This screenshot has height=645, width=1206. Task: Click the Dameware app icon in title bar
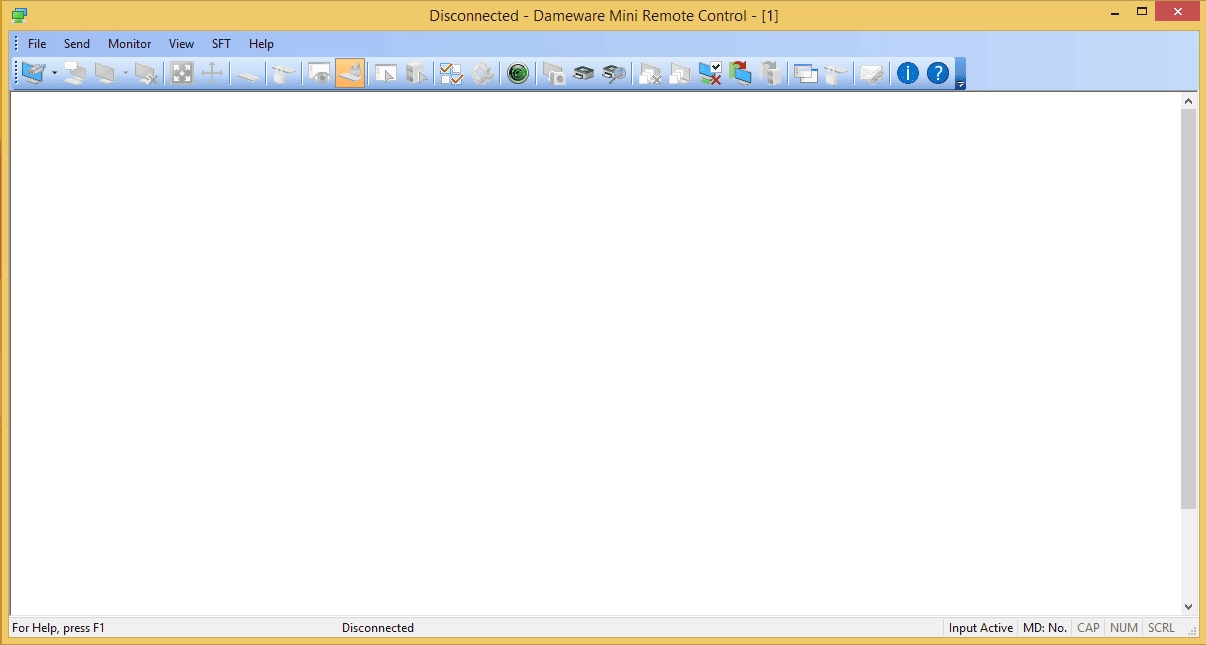pyautogui.click(x=19, y=14)
